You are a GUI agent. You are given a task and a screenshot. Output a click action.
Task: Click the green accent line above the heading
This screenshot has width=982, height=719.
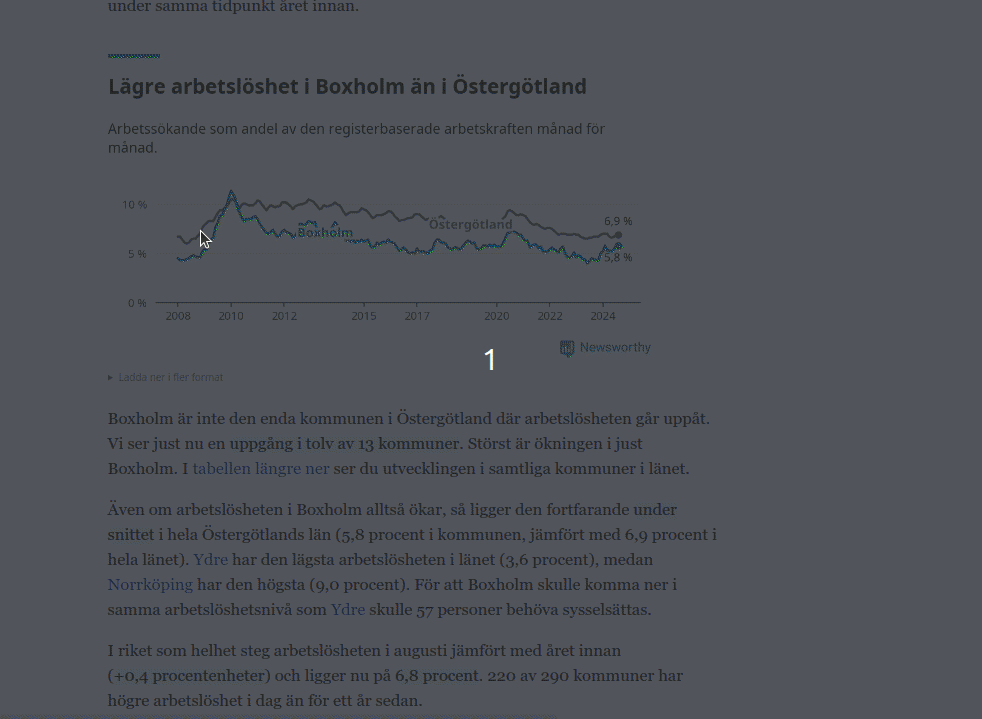tap(134, 56)
